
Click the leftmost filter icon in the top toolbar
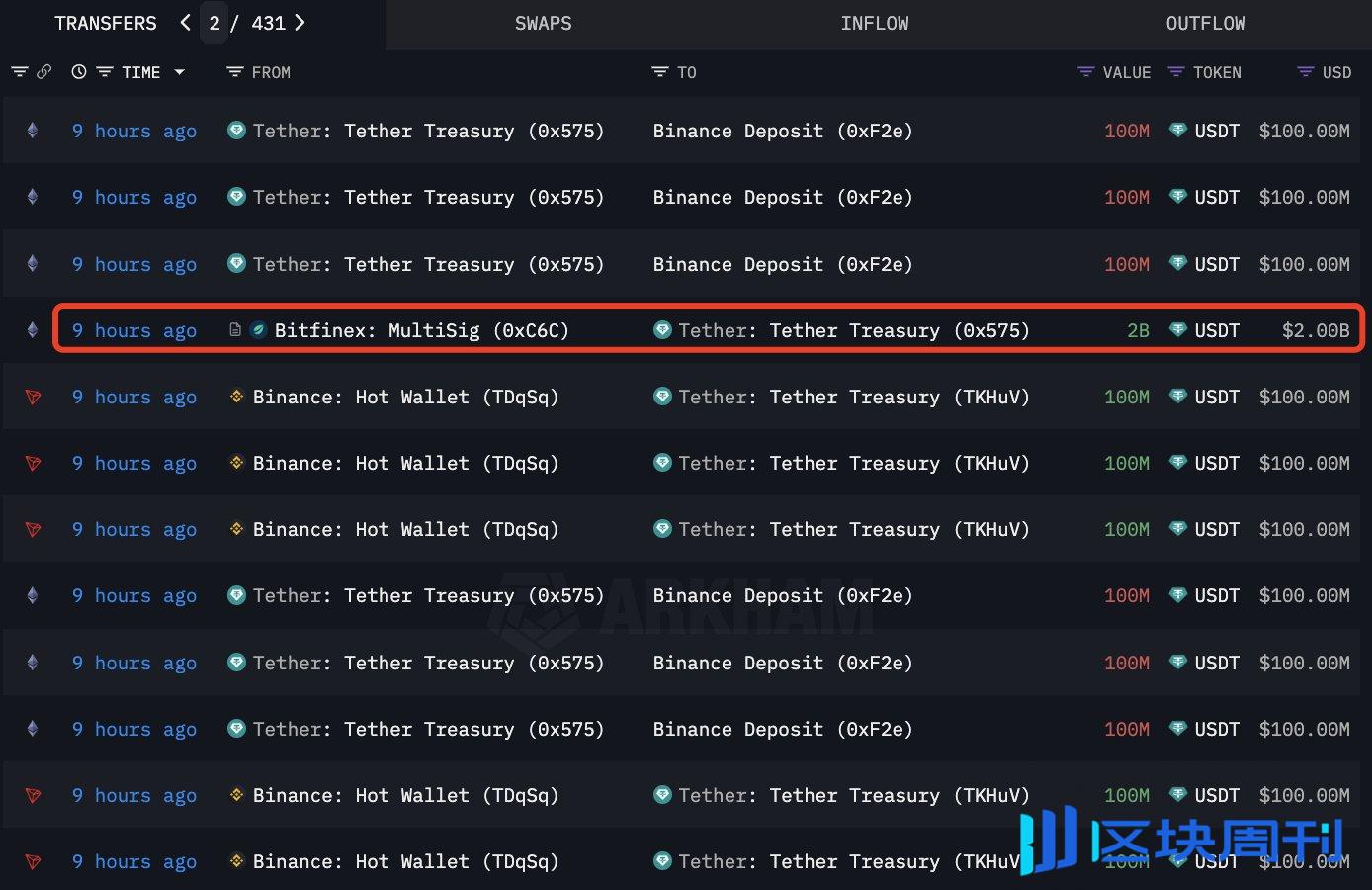[x=20, y=71]
